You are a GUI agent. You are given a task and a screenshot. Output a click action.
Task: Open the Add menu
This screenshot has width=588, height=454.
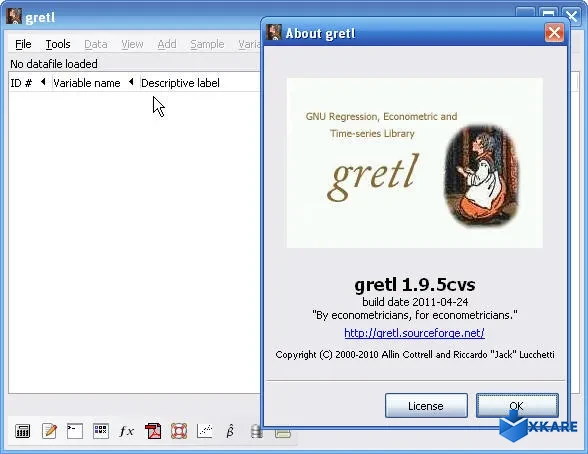tap(167, 44)
